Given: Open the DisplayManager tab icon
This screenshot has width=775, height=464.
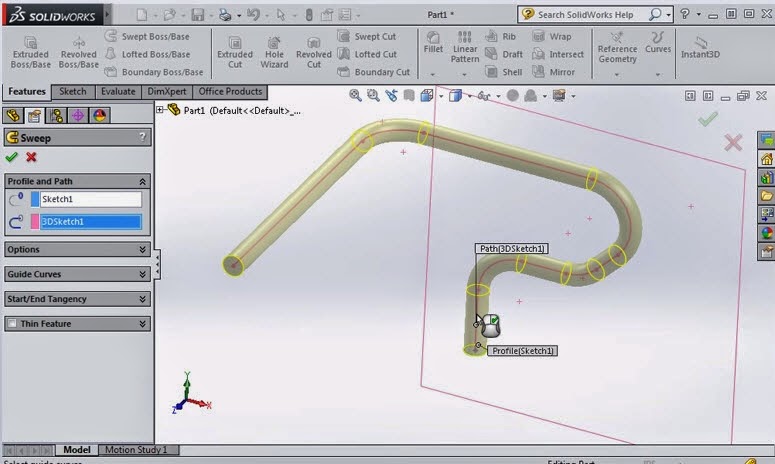Looking at the screenshot, I should (x=99, y=115).
